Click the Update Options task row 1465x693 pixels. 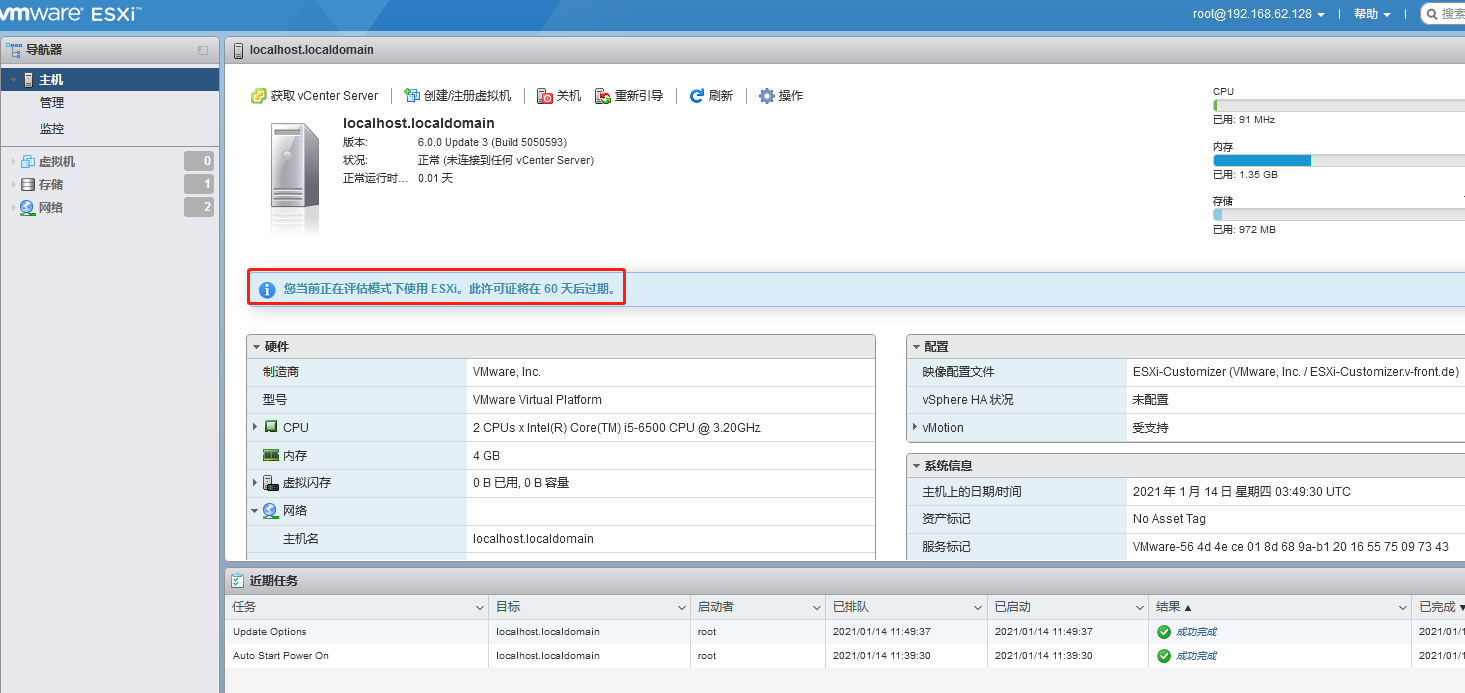[845, 632]
